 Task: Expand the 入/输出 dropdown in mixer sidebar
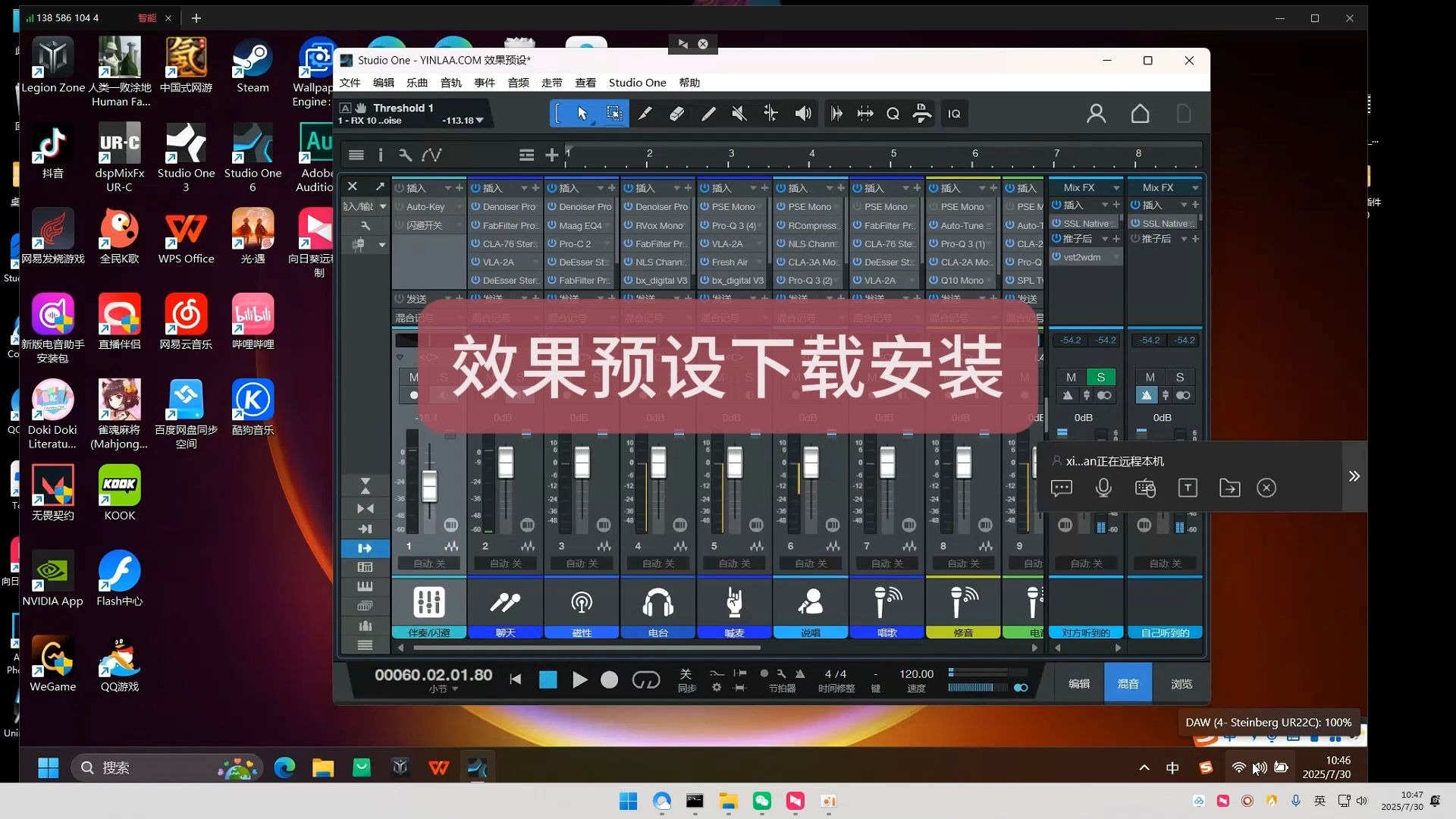pos(383,206)
